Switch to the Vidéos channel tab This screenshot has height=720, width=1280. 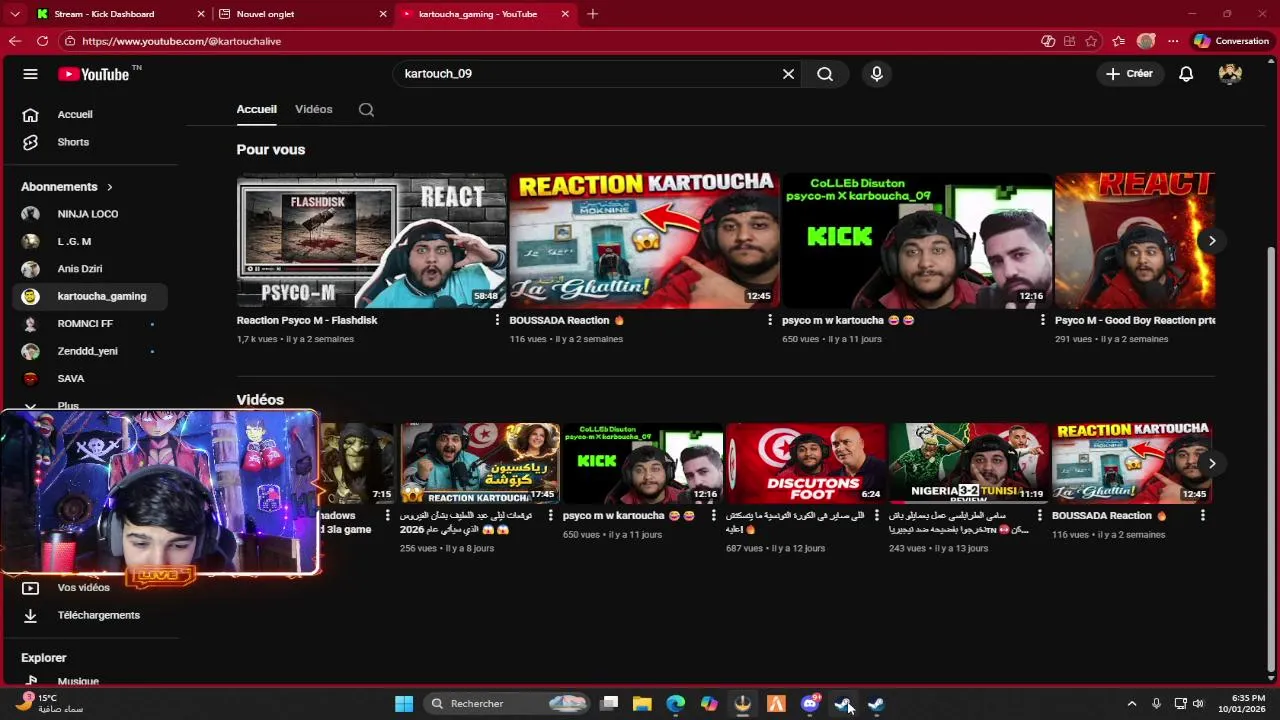[314, 109]
